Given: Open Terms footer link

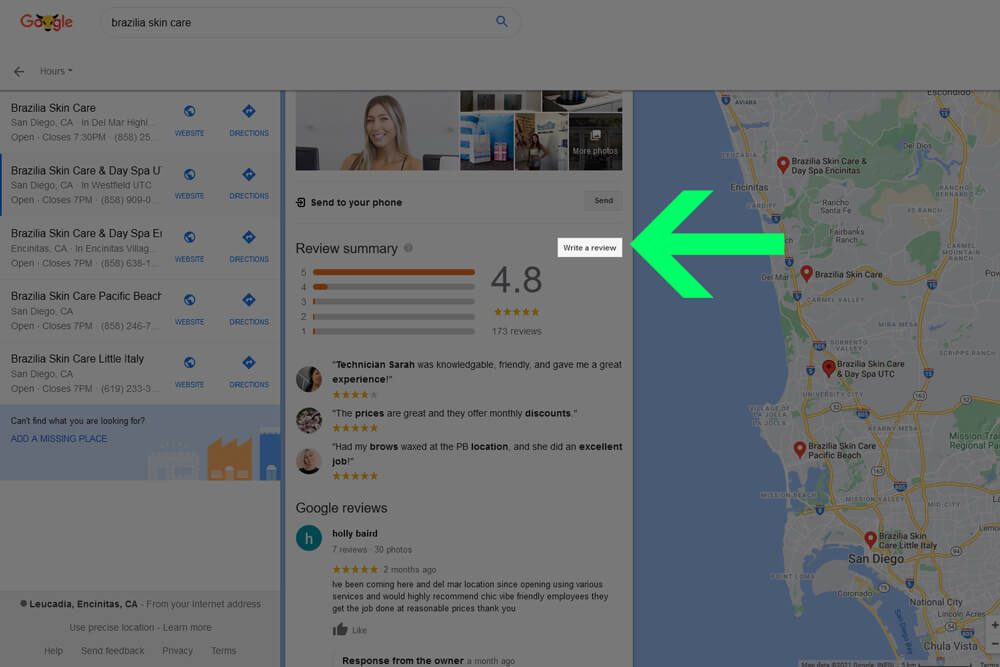Looking at the screenshot, I should coord(223,651).
